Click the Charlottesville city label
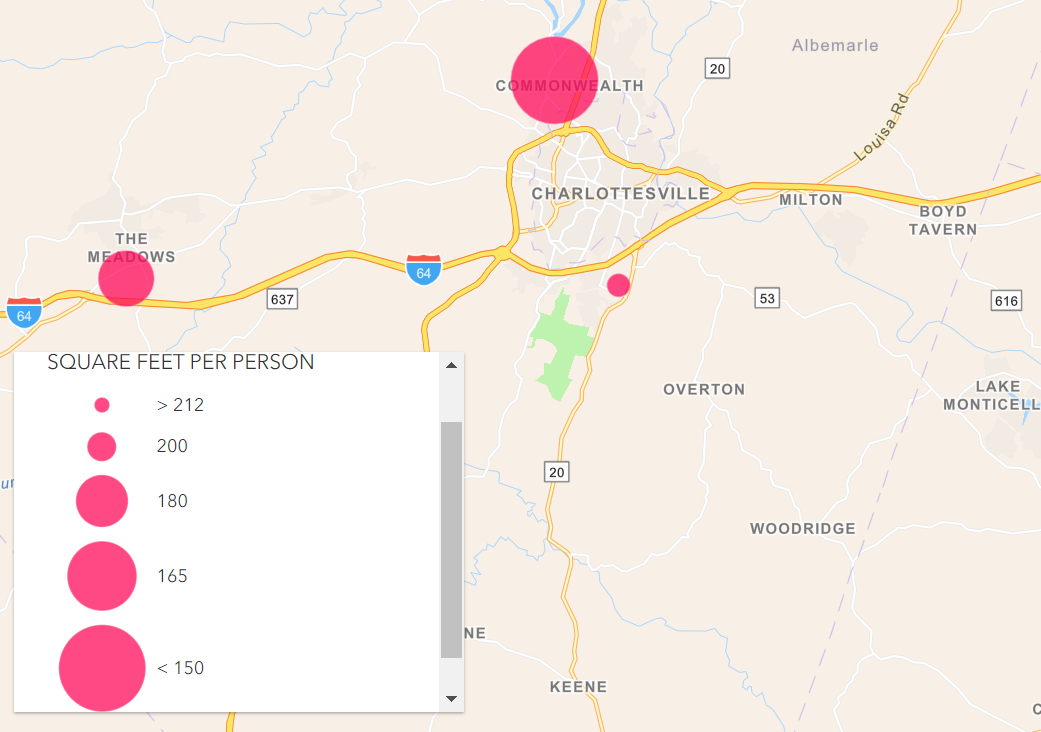This screenshot has height=732, width=1041. coord(621,194)
